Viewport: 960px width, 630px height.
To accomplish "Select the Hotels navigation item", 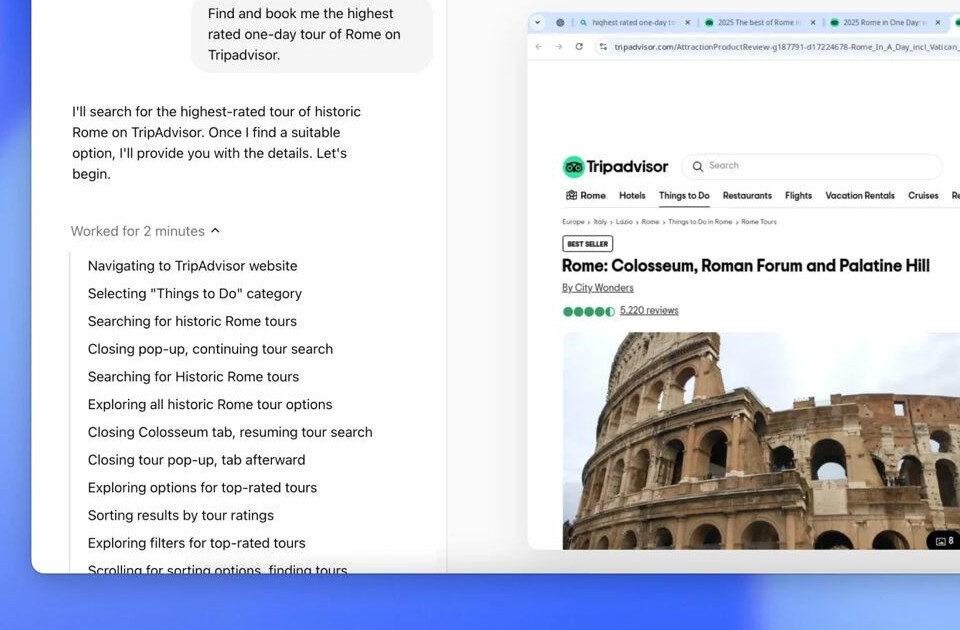I will tap(632, 196).
